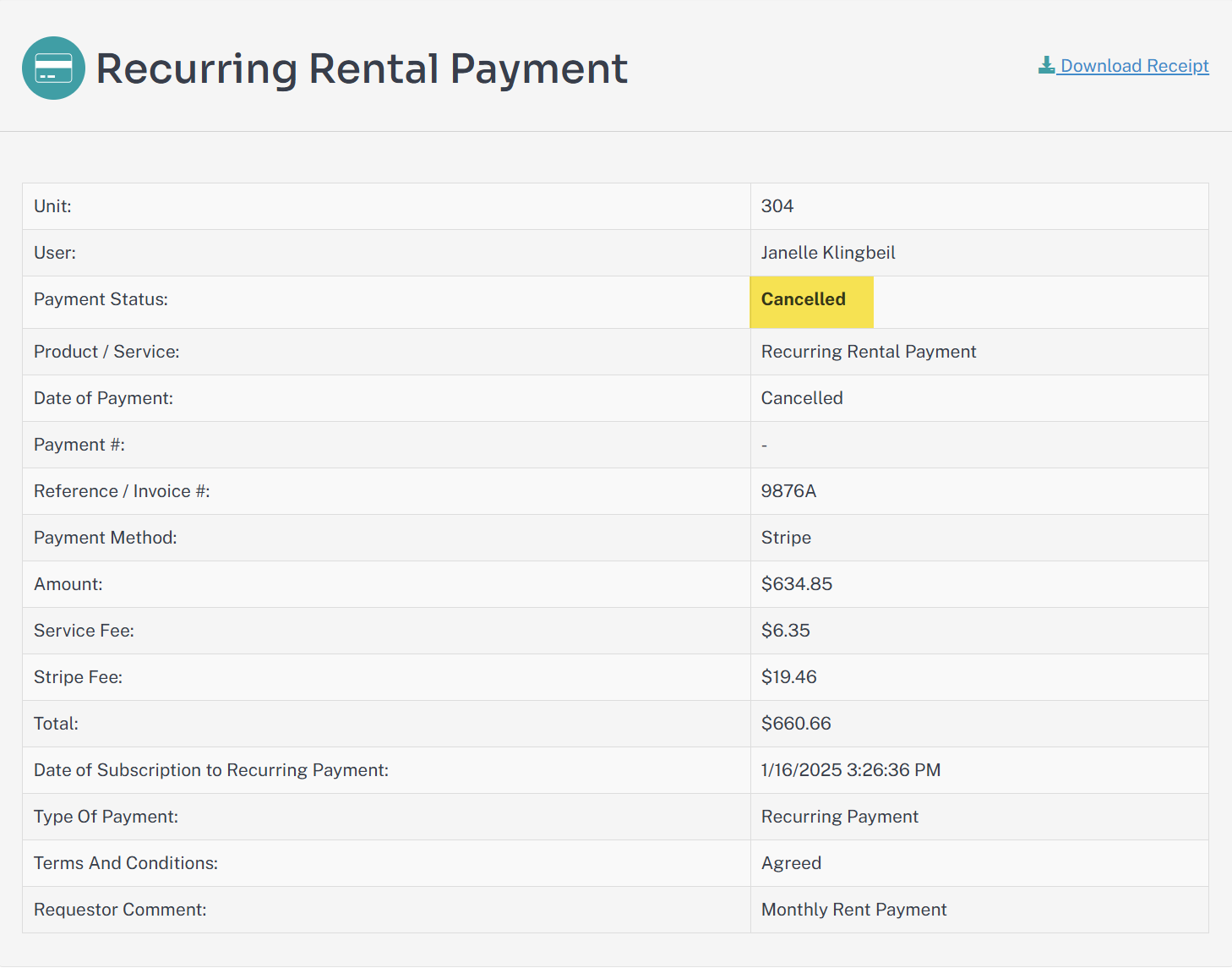This screenshot has height=968, width=1232.
Task: Select the "Unit:" row label
Action: [x=52, y=206]
